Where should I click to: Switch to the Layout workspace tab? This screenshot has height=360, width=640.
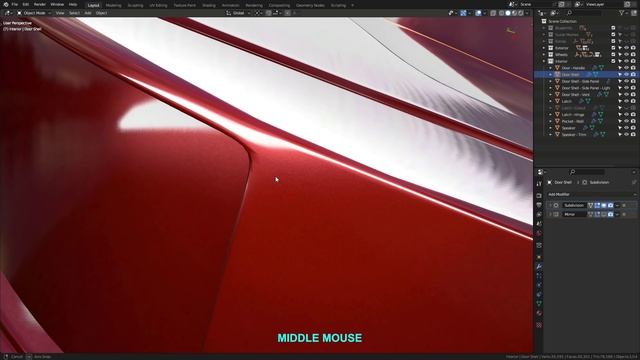(93, 5)
